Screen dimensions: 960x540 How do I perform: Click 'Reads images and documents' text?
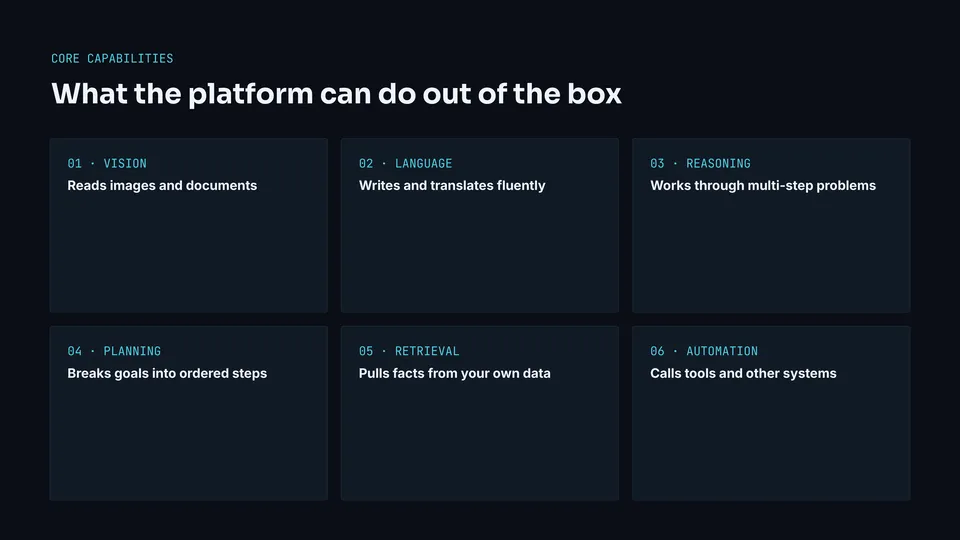click(x=162, y=186)
